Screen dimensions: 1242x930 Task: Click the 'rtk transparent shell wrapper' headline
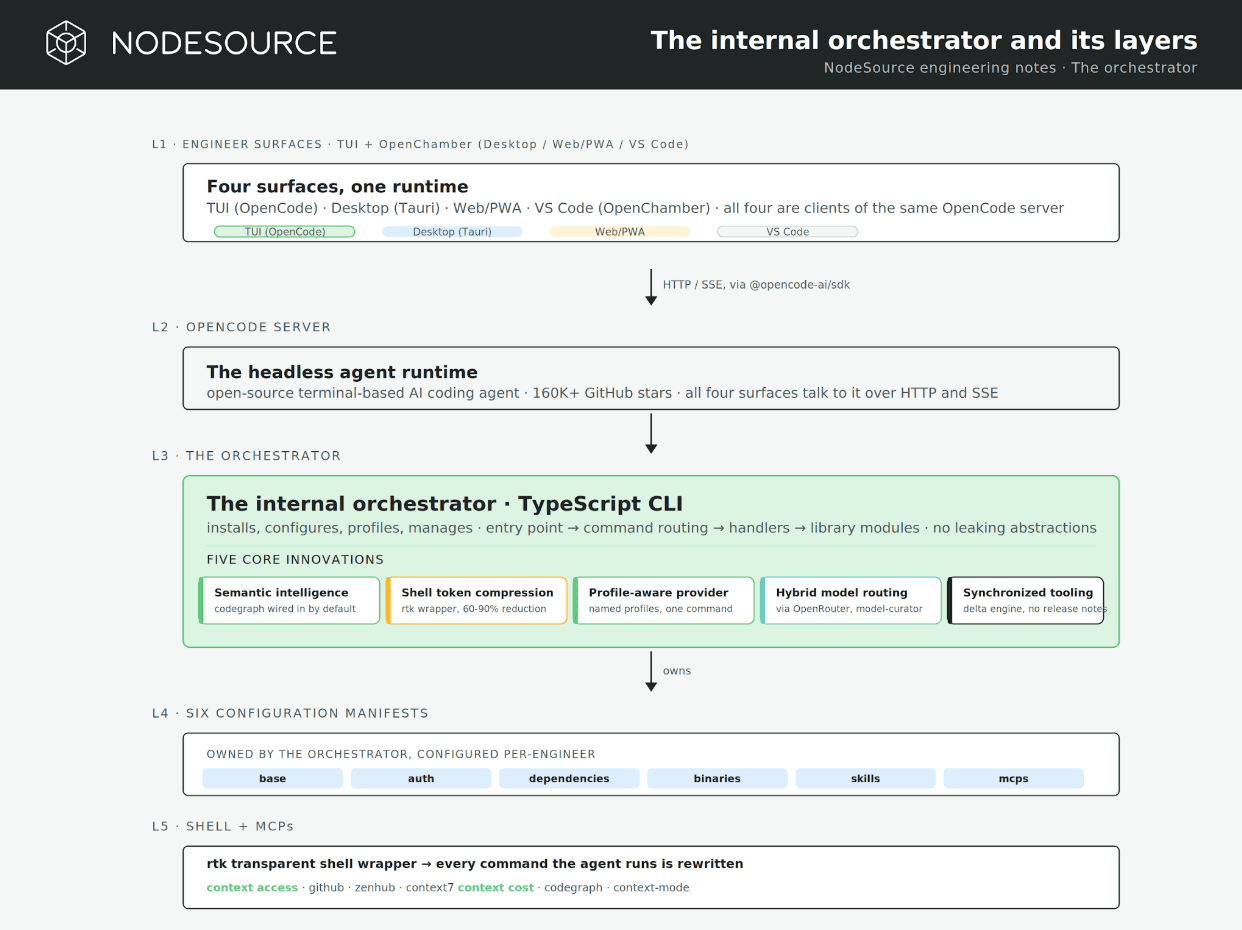[x=475, y=864]
